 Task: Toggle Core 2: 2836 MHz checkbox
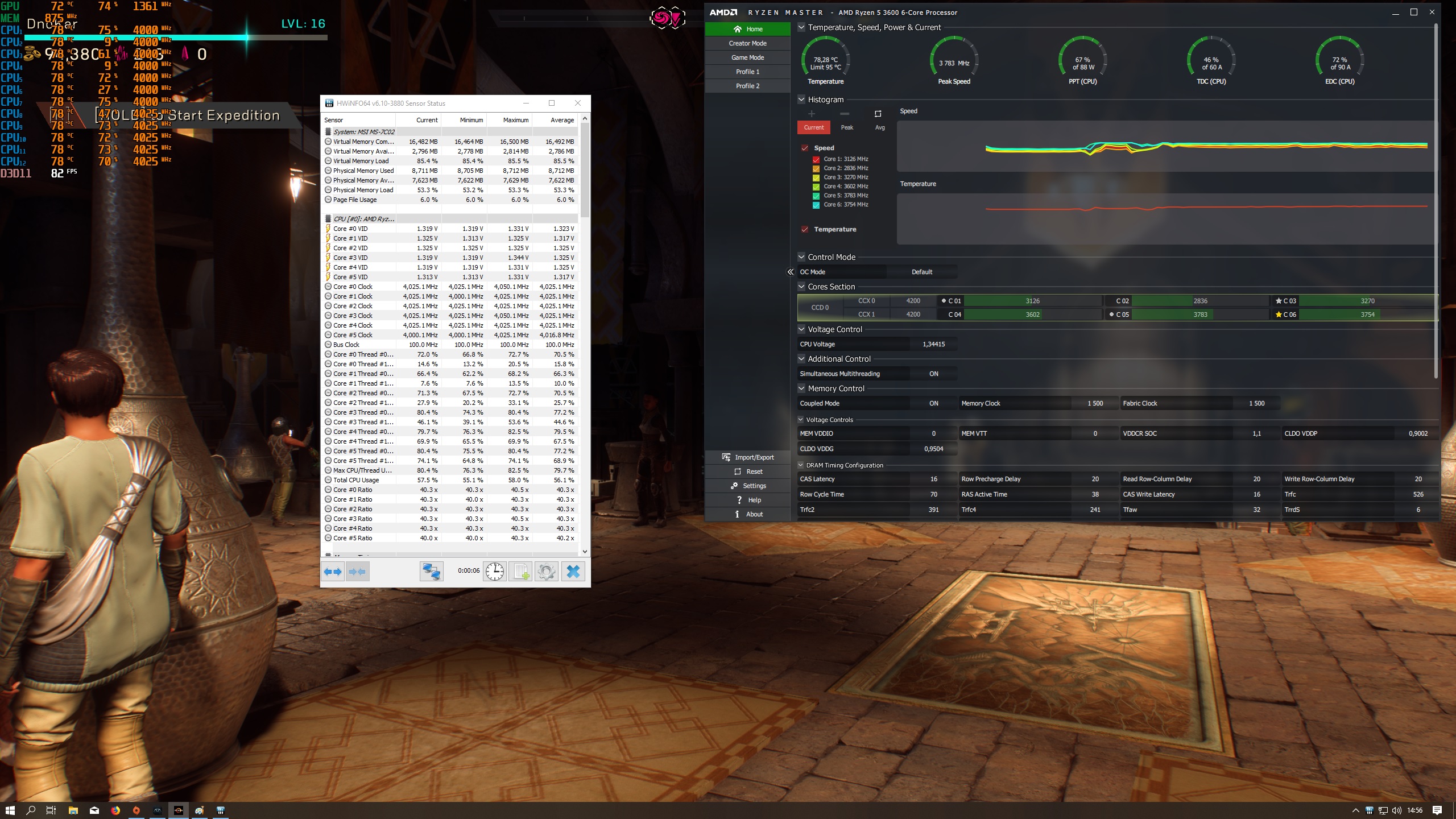click(x=816, y=168)
